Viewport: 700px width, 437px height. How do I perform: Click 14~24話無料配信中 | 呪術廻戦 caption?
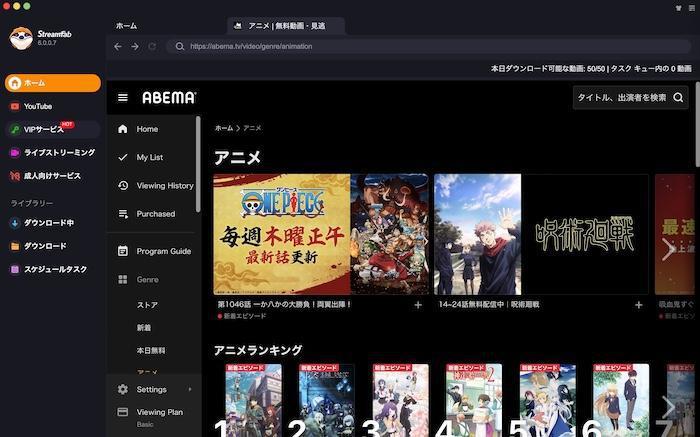[x=489, y=304]
